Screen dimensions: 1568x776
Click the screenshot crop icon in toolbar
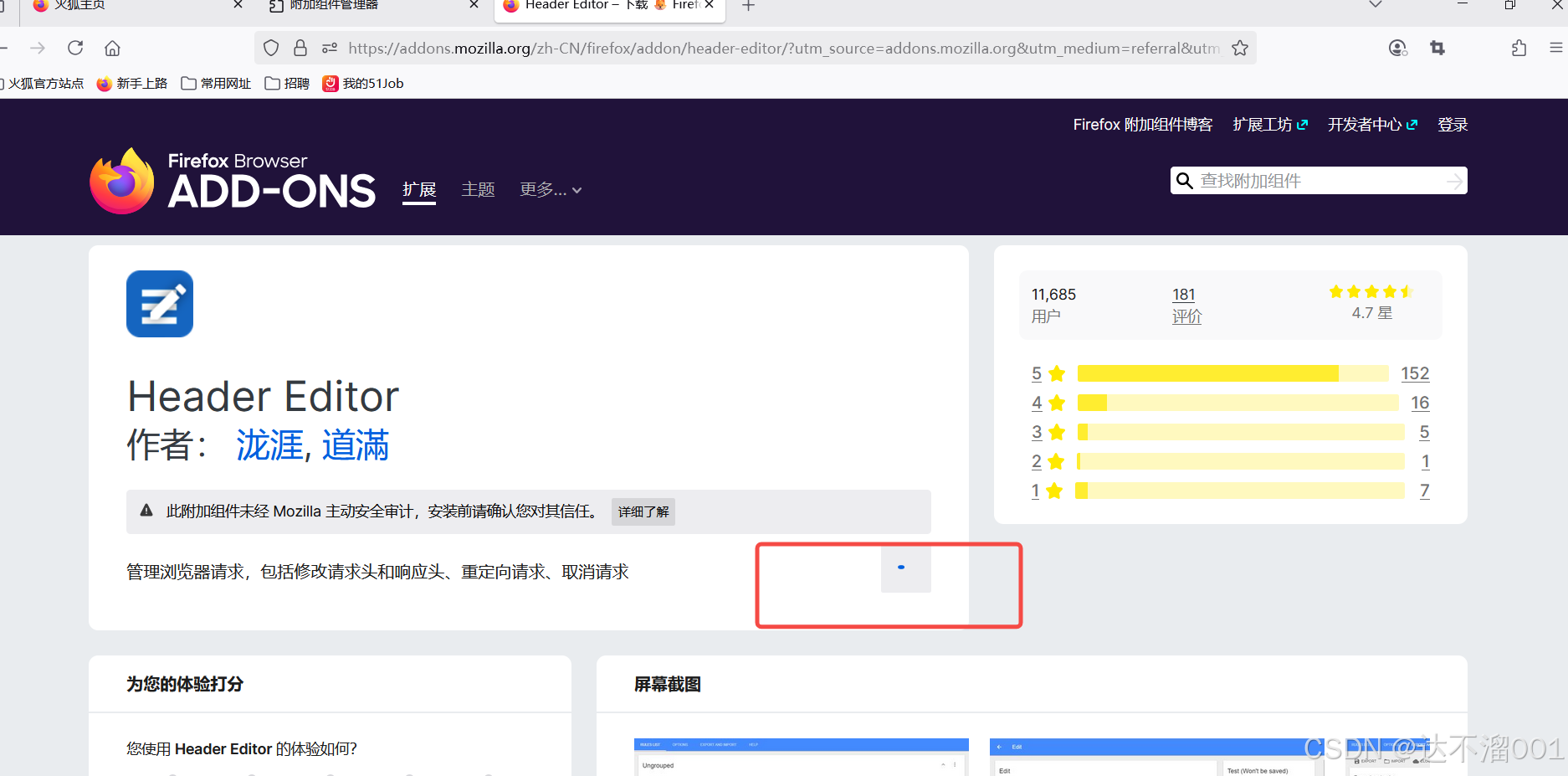[x=1437, y=48]
